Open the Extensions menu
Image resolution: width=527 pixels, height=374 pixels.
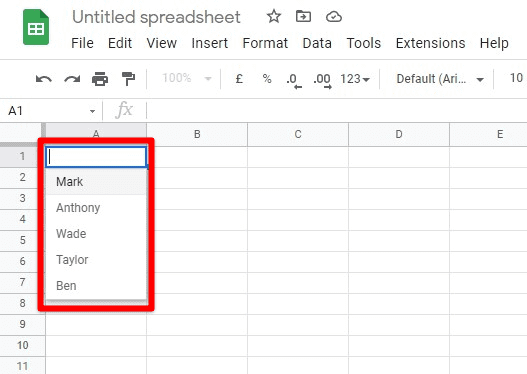tap(431, 43)
